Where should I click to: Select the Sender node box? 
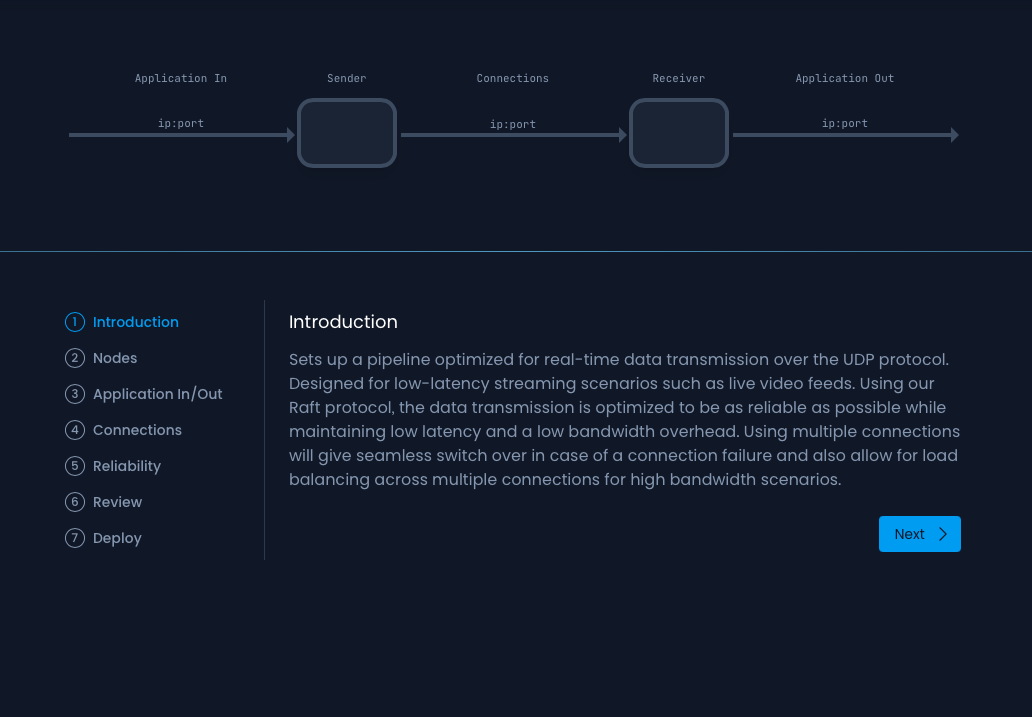point(347,133)
